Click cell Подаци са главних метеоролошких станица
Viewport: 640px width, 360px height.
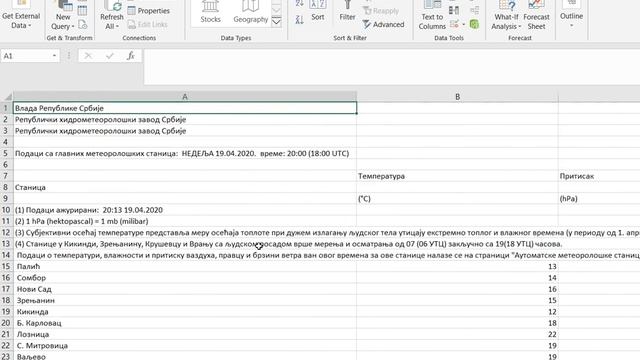[185, 153]
